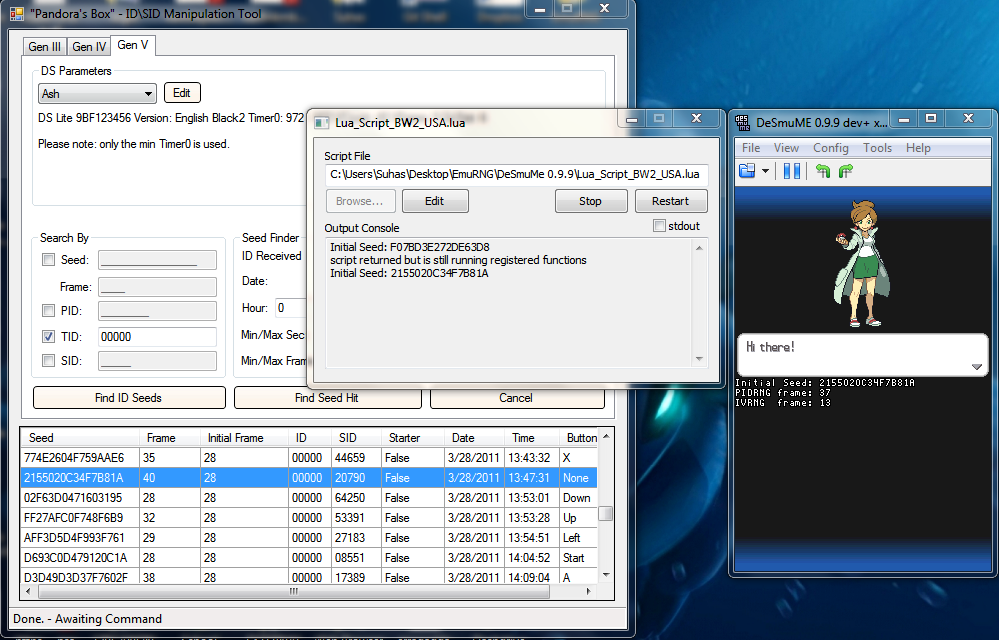Screen dimensions: 999x640
Task: Sort results by SID column header
Action: click(x=356, y=437)
